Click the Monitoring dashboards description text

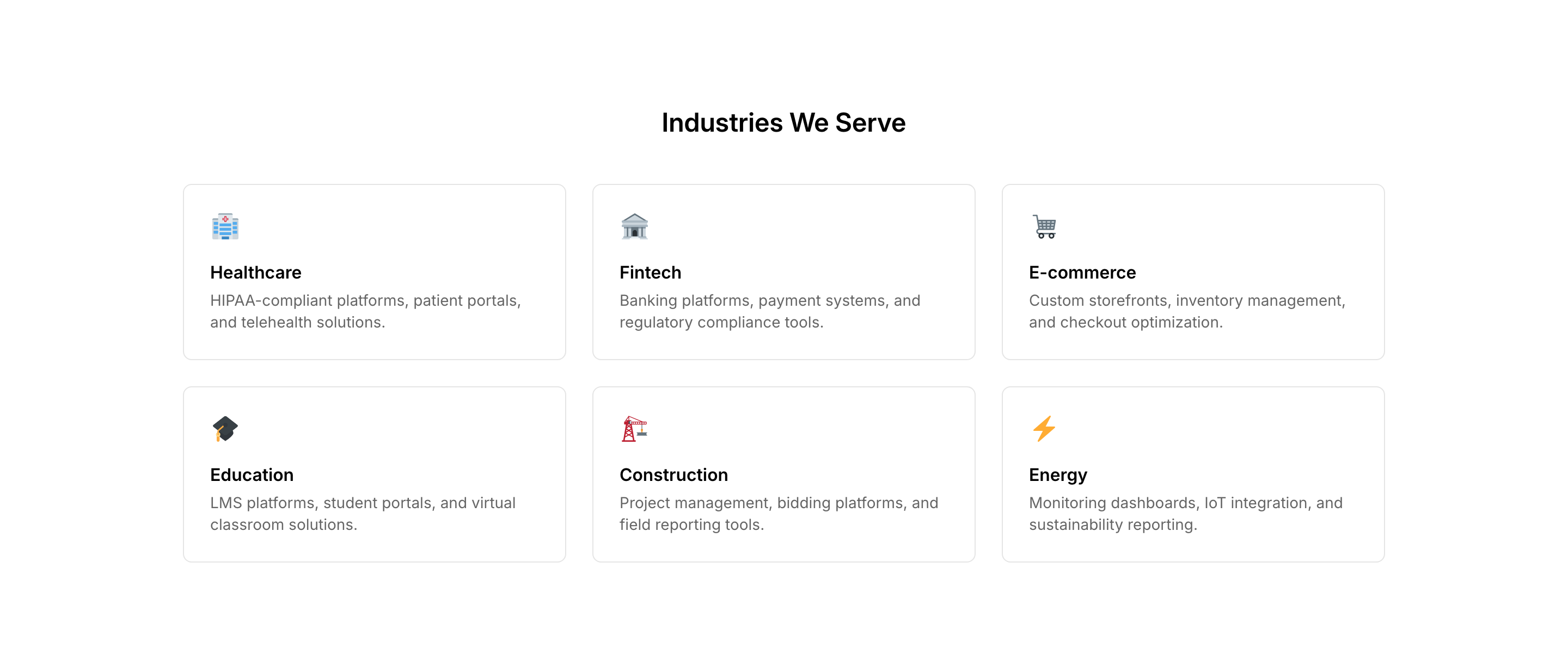1186,514
